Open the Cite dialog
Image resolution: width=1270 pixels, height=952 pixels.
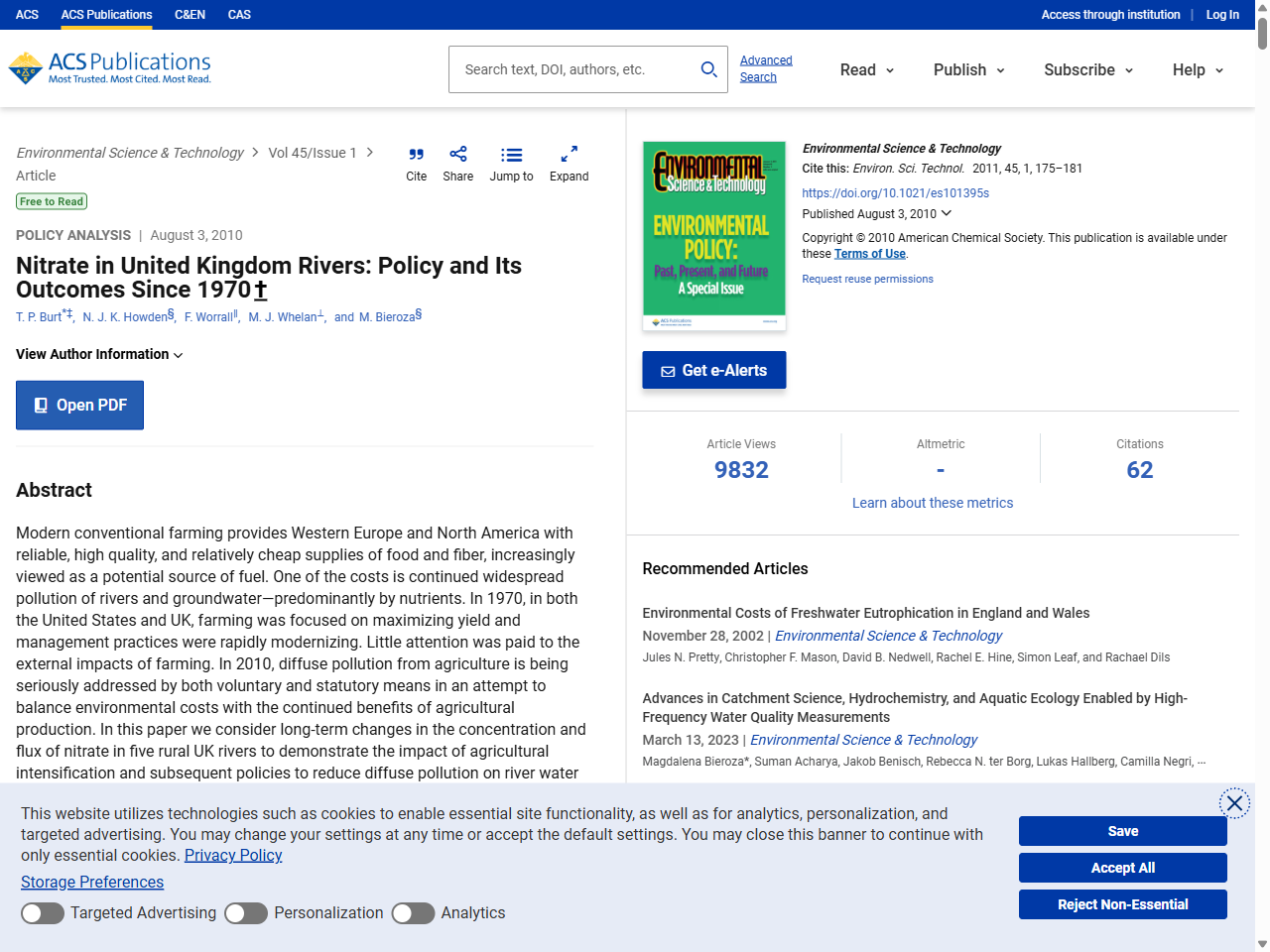[x=416, y=164]
